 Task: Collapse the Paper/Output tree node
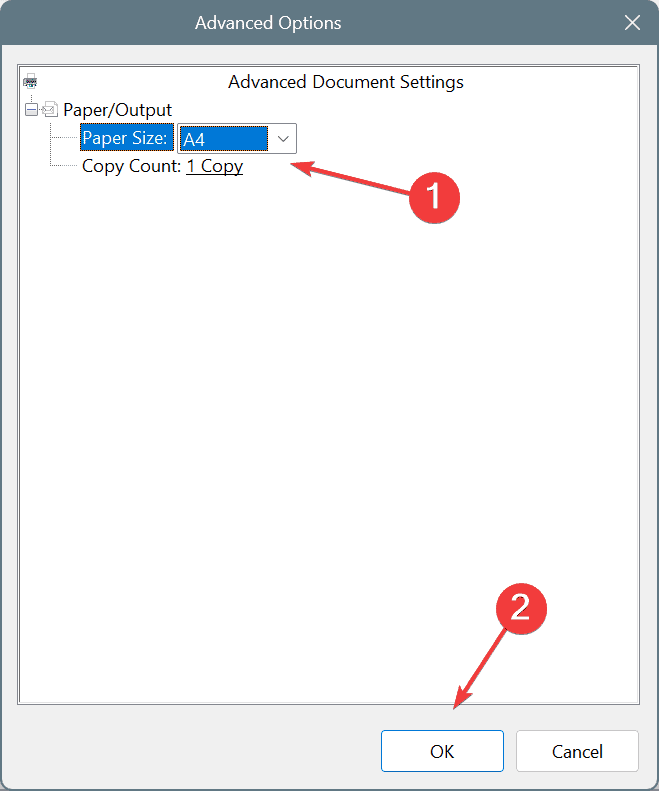point(31,109)
